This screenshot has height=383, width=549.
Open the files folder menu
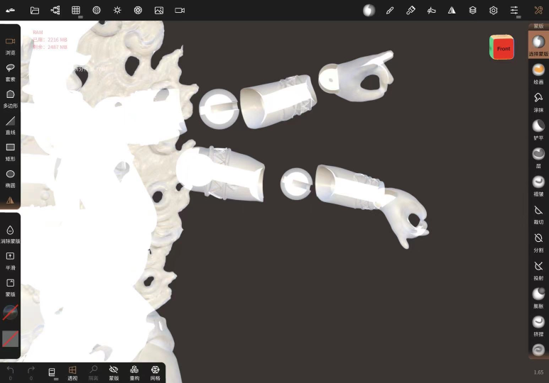click(x=34, y=10)
